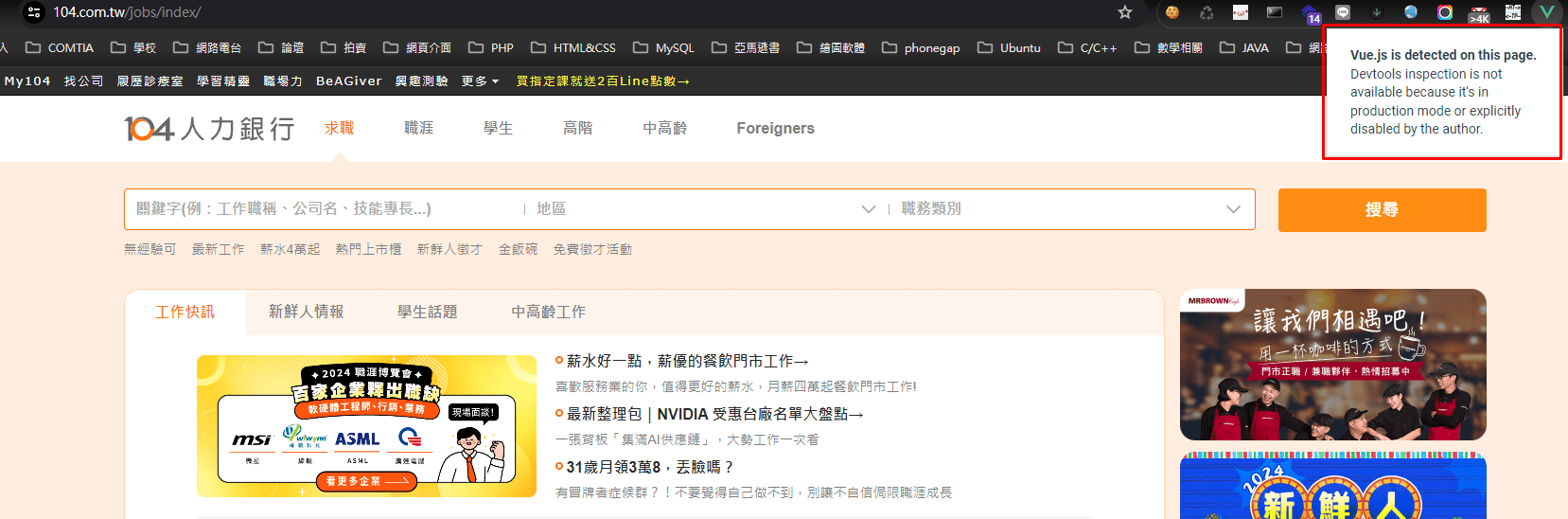Switch to the 中高齡工作 tab
Screen dimensions: 1568x519
click(x=548, y=312)
